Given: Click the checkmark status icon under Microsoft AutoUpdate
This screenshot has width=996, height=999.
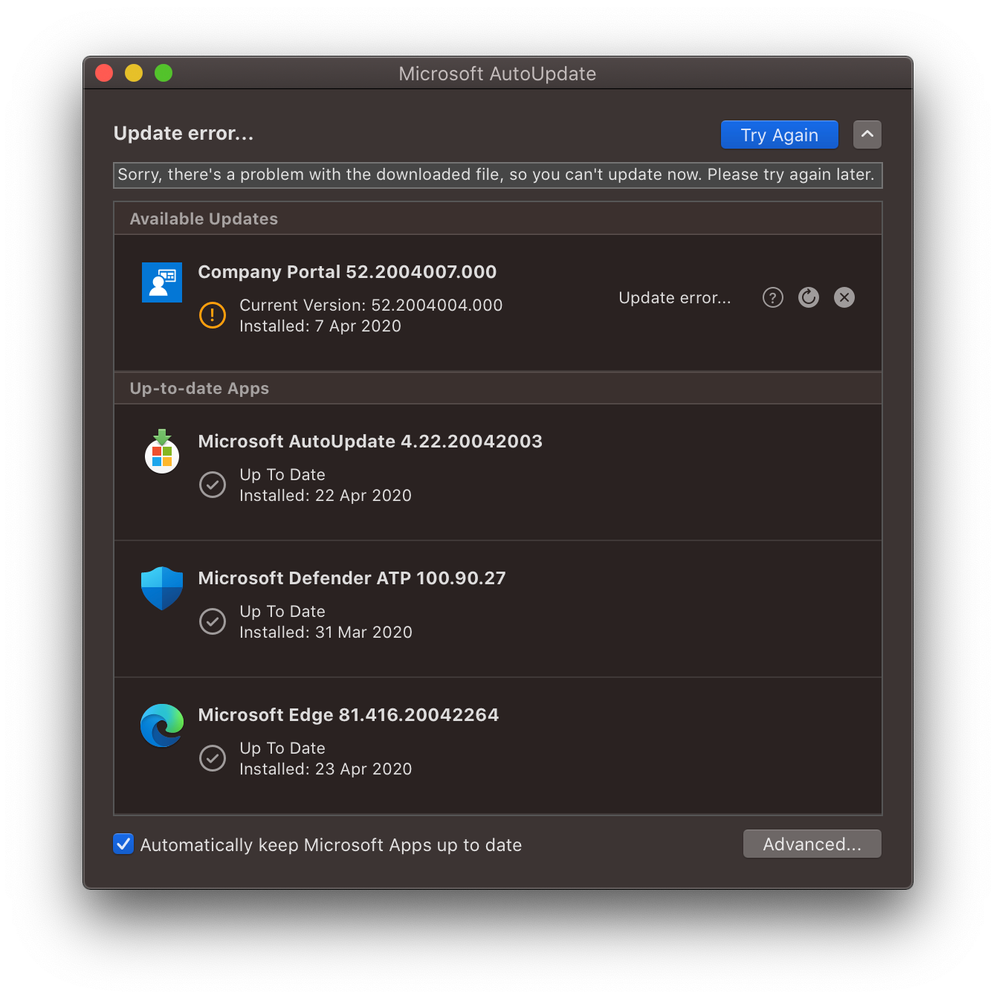Looking at the screenshot, I should 212,485.
